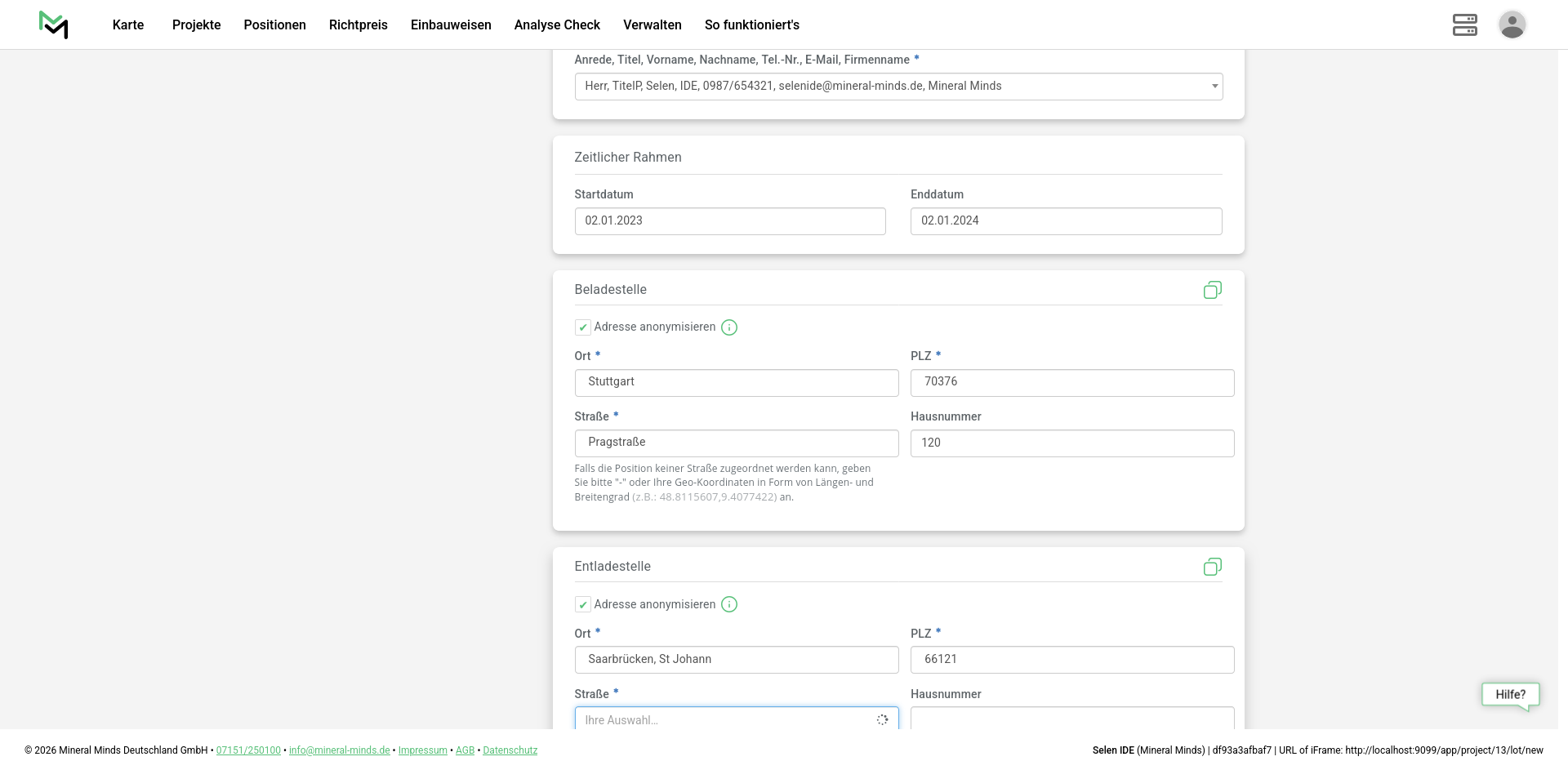Open the Startdatum date field
This screenshot has height=770, width=1568.
pyautogui.click(x=729, y=221)
